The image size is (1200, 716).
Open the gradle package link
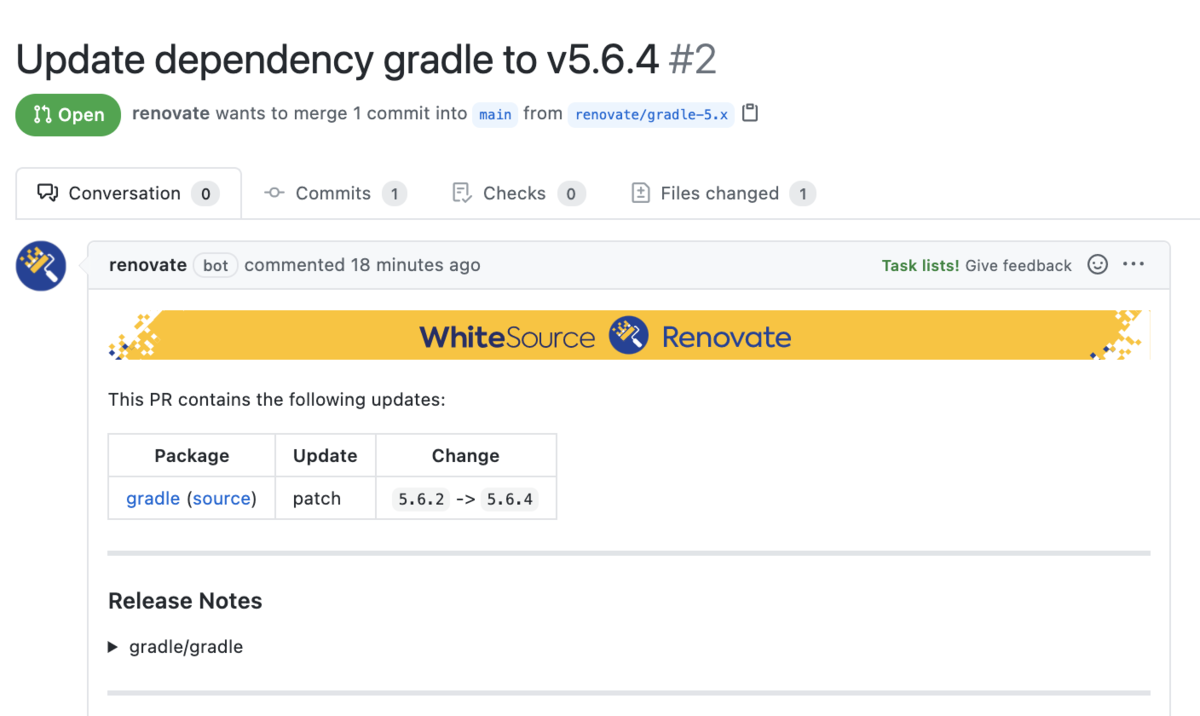tap(153, 498)
